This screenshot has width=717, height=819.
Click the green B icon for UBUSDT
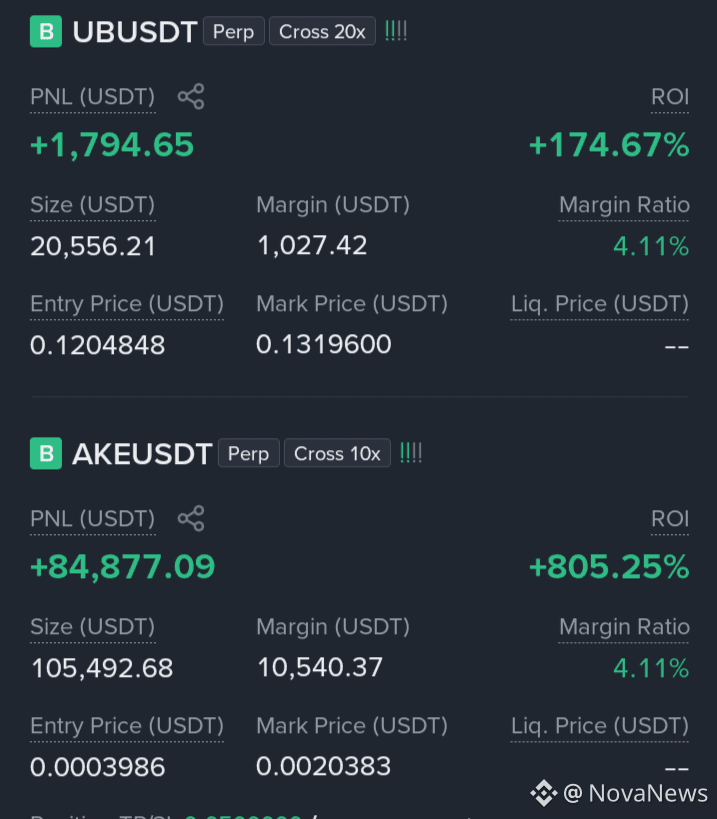coord(46,32)
